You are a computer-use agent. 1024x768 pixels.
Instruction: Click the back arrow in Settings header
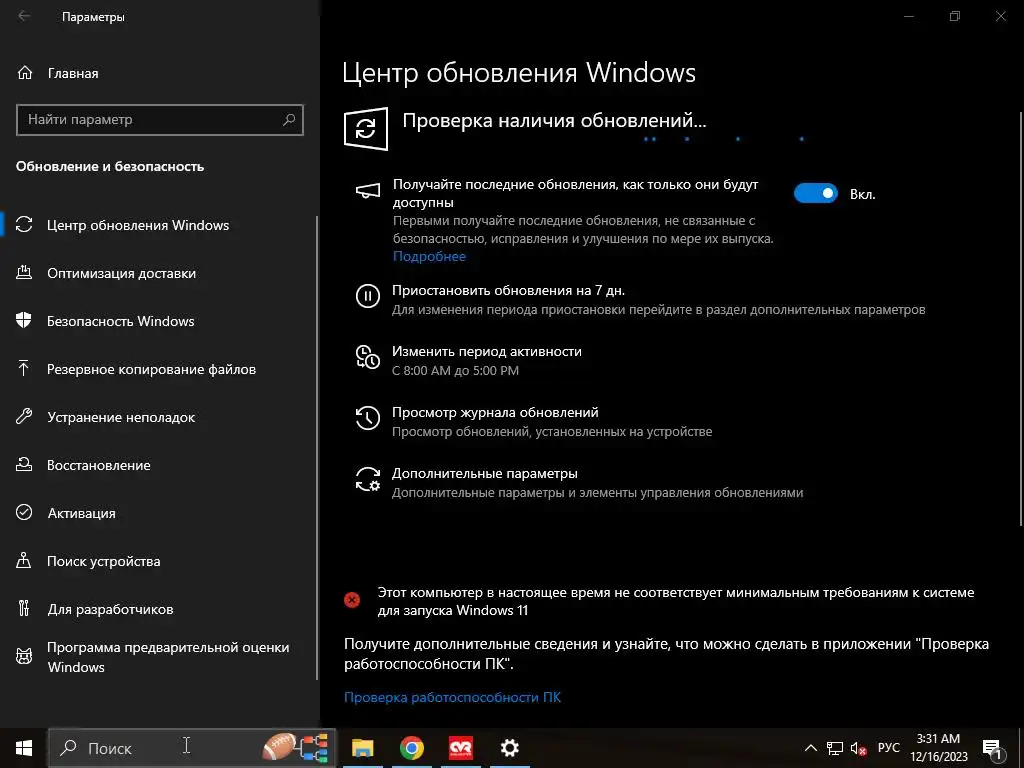click(24, 16)
